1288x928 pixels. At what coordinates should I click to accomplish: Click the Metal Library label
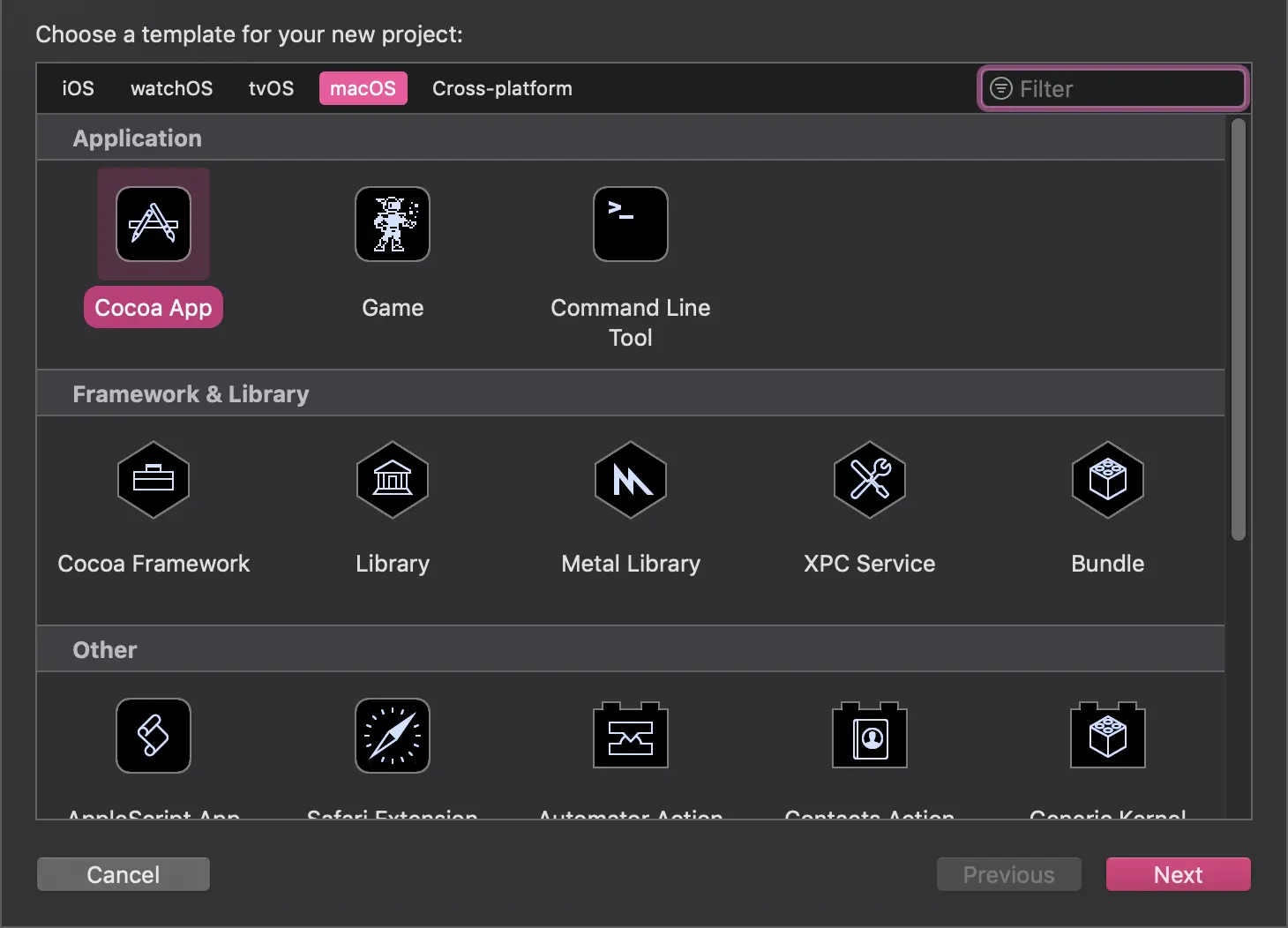point(631,564)
